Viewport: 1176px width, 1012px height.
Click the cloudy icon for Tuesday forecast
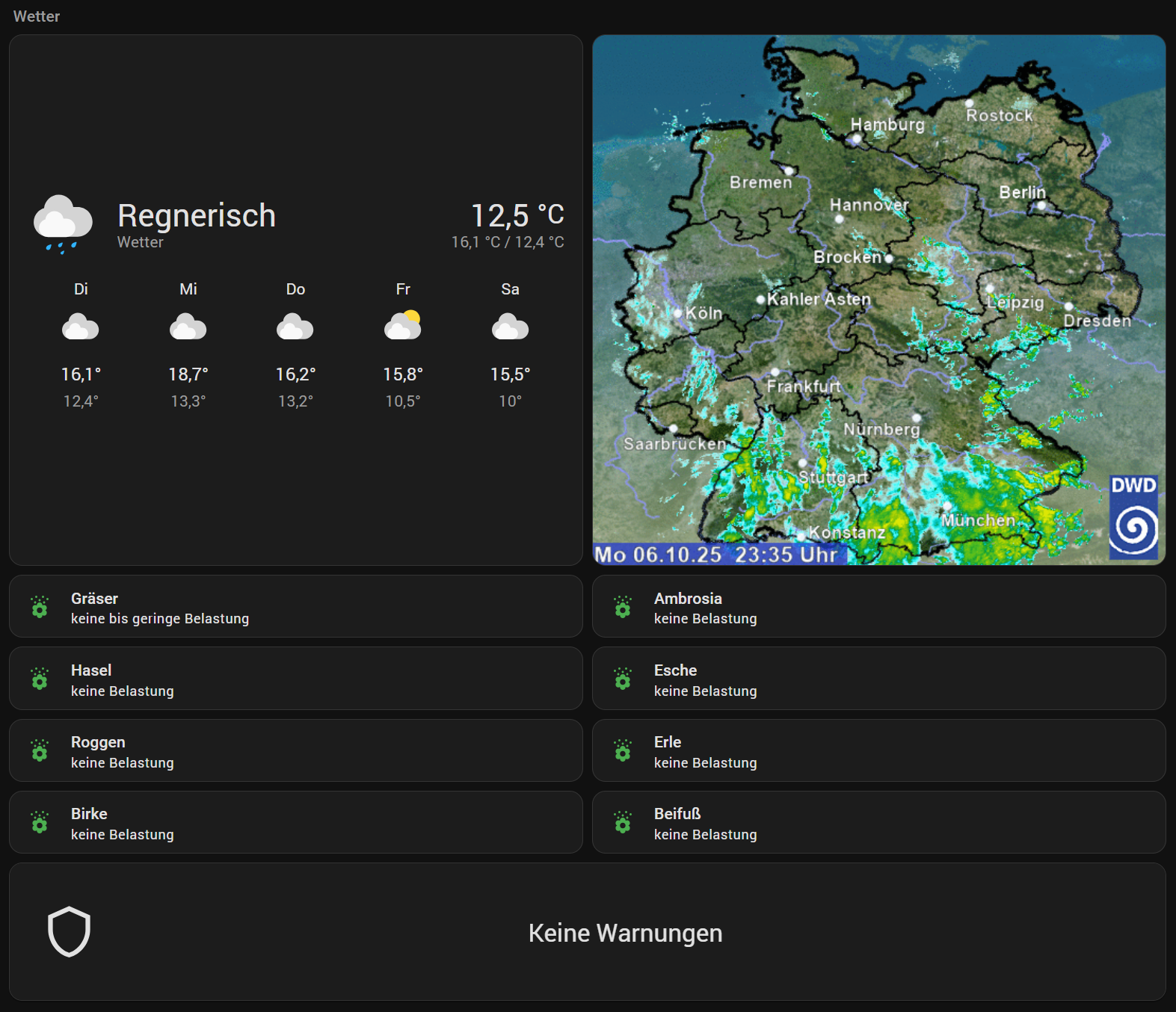coord(81,327)
